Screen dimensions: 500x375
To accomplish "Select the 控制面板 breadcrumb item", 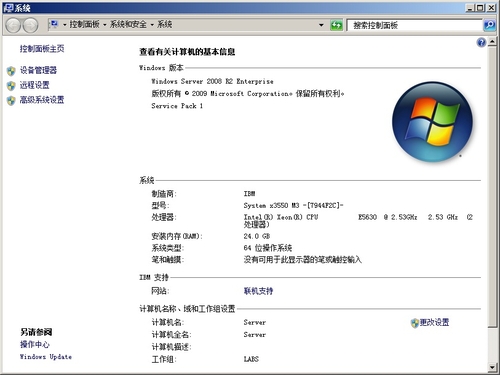I will [x=84, y=24].
